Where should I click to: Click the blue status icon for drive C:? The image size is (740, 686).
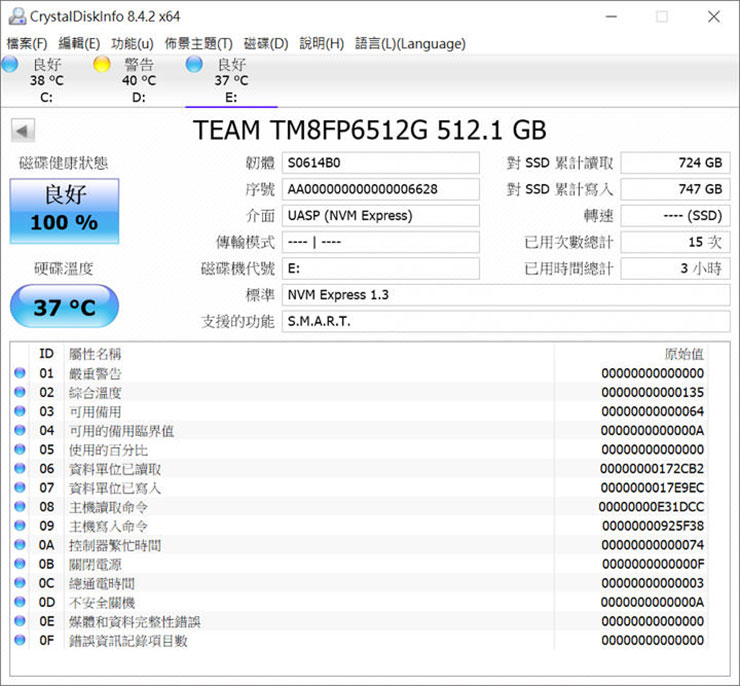pos(10,65)
